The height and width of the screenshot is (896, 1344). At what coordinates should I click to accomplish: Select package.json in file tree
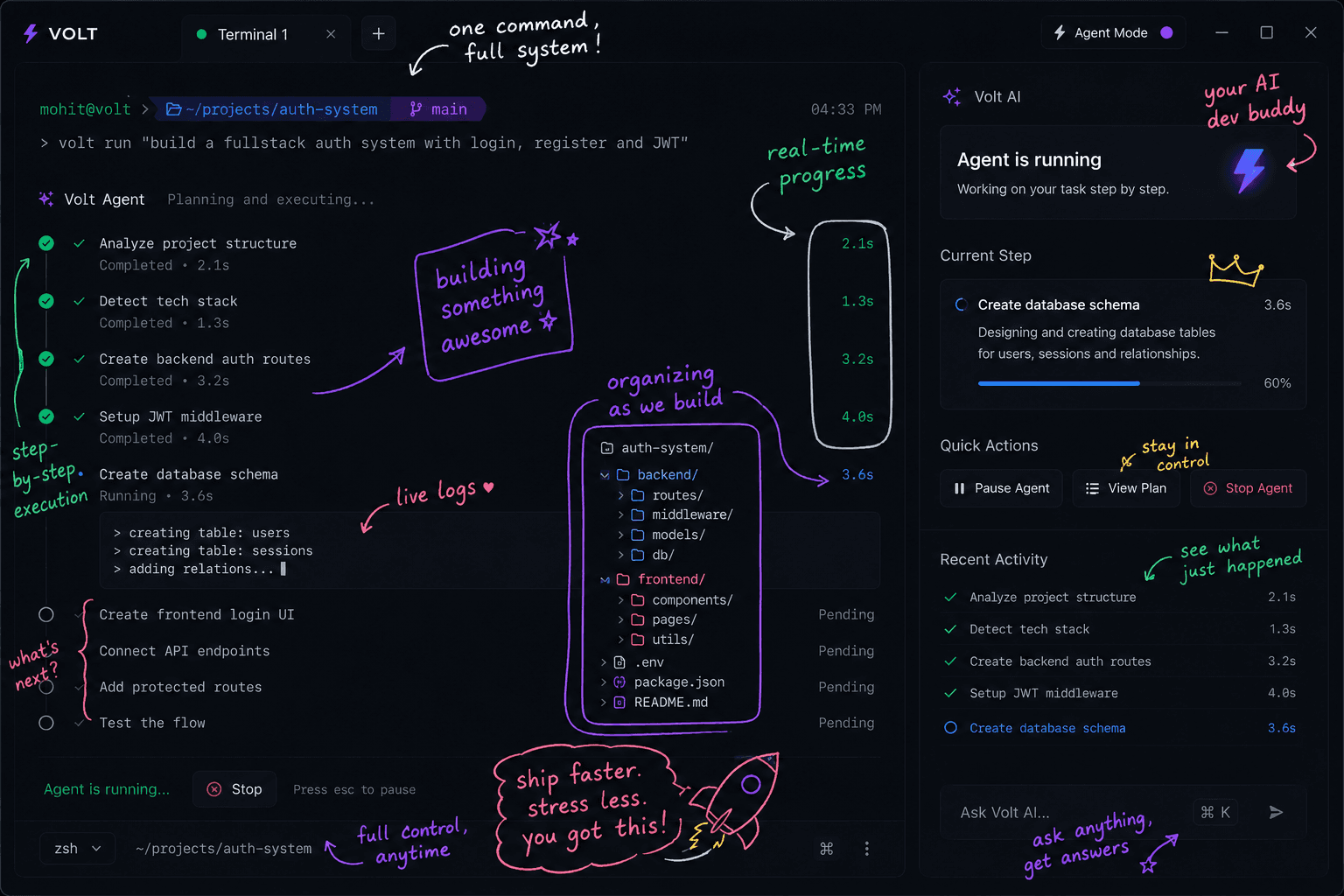coord(679,682)
